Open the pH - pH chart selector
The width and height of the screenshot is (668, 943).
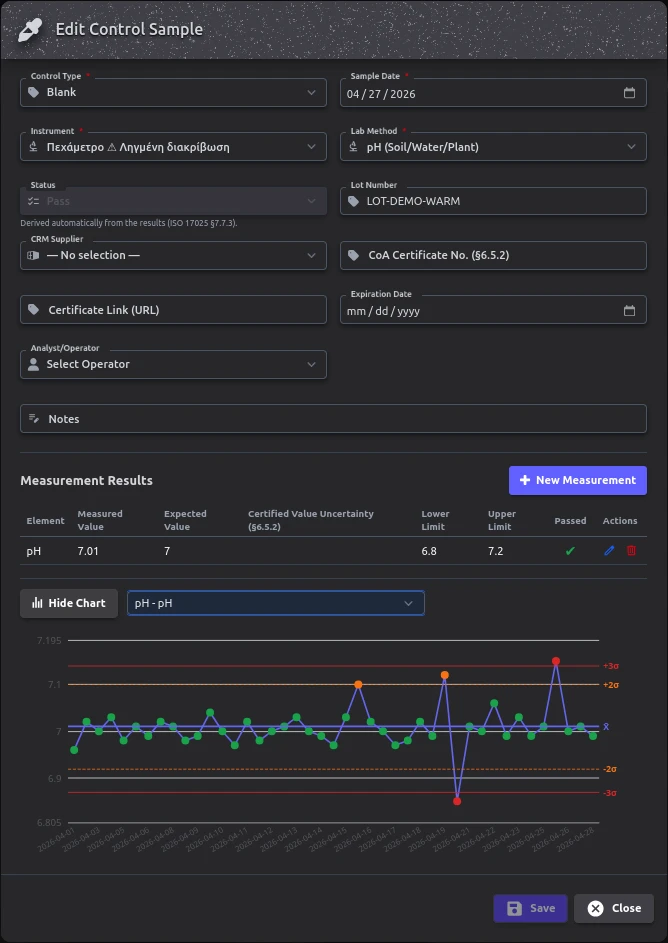click(276, 603)
